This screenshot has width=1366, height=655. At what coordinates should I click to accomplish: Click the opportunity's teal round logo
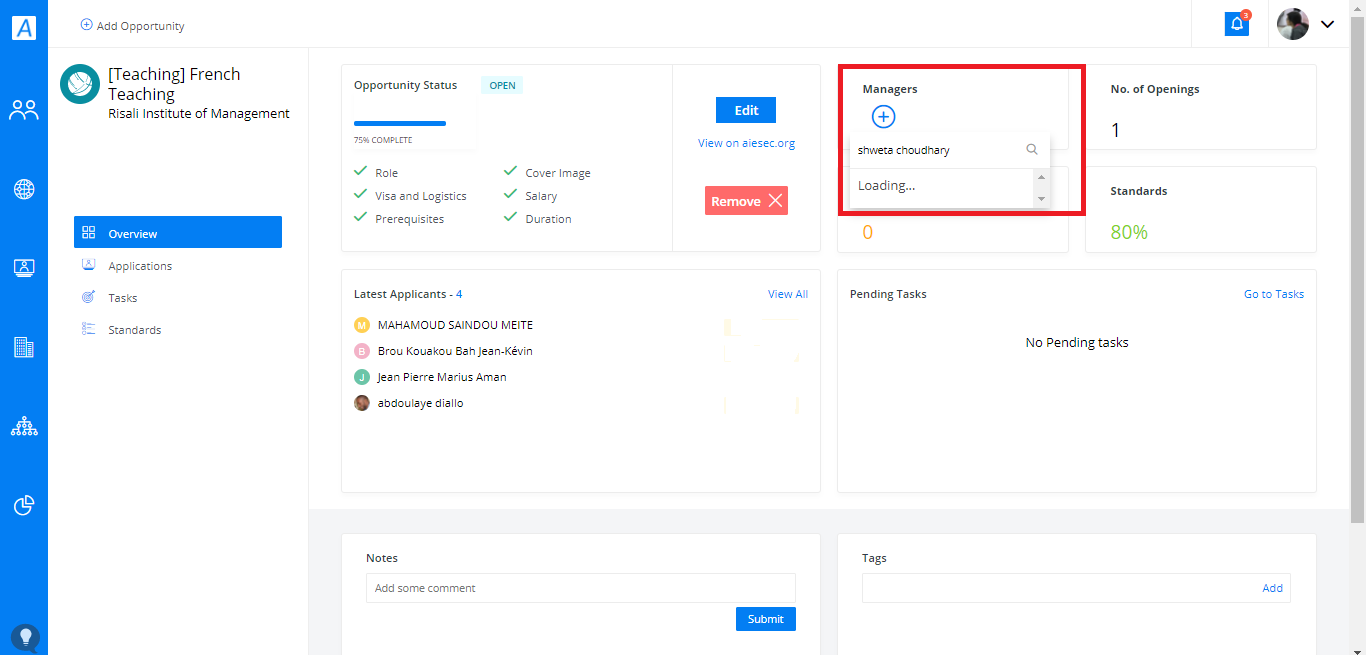pos(80,84)
